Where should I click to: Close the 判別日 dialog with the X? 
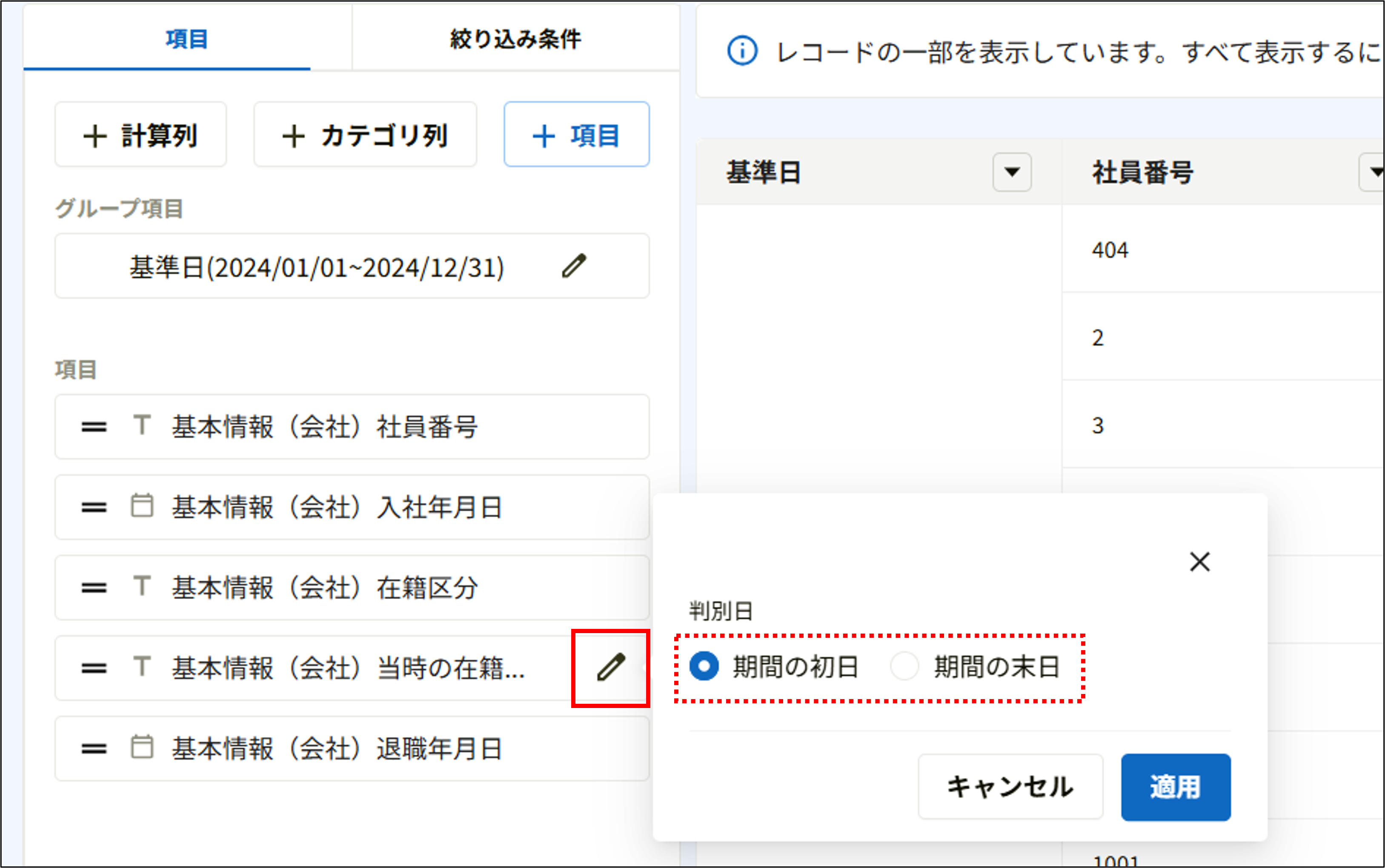pyautogui.click(x=1200, y=562)
